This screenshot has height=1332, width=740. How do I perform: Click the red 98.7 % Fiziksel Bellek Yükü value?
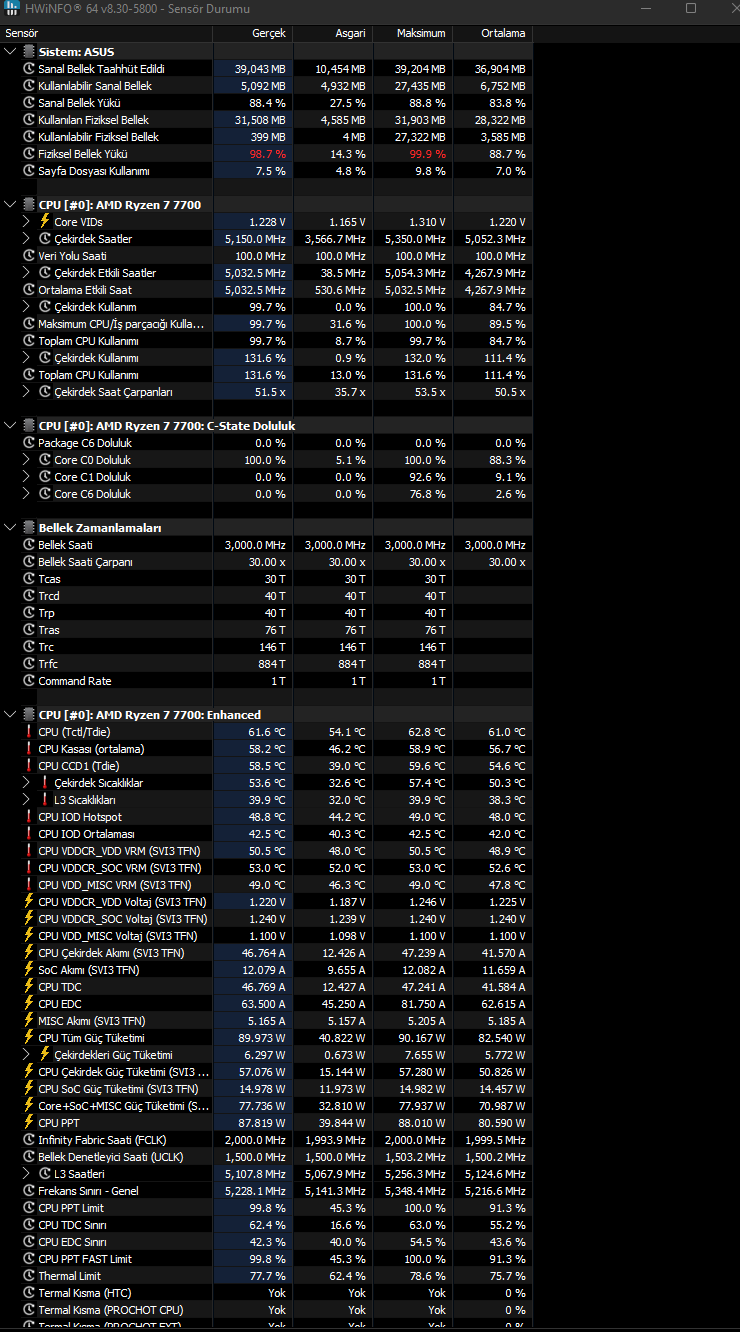pos(267,154)
